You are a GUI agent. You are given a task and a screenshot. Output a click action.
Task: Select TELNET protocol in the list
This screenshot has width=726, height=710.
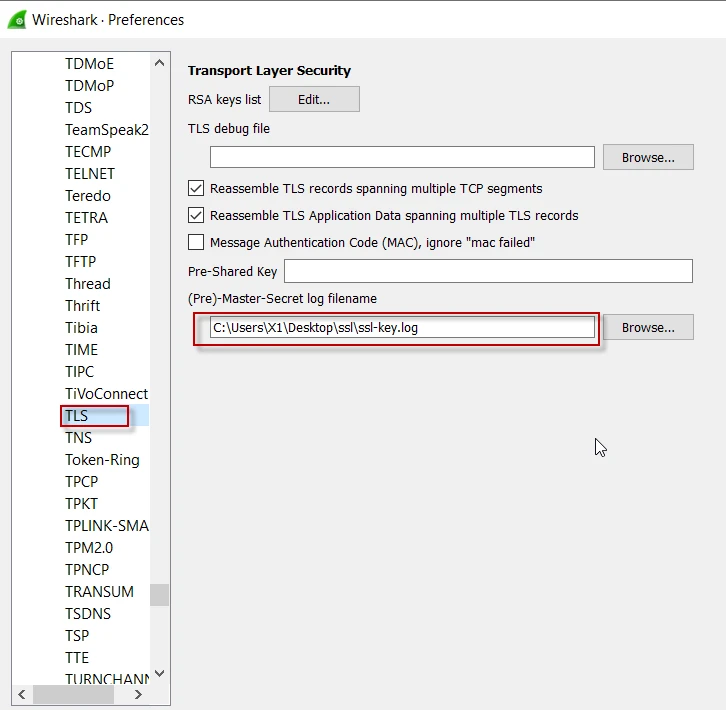coord(88,174)
